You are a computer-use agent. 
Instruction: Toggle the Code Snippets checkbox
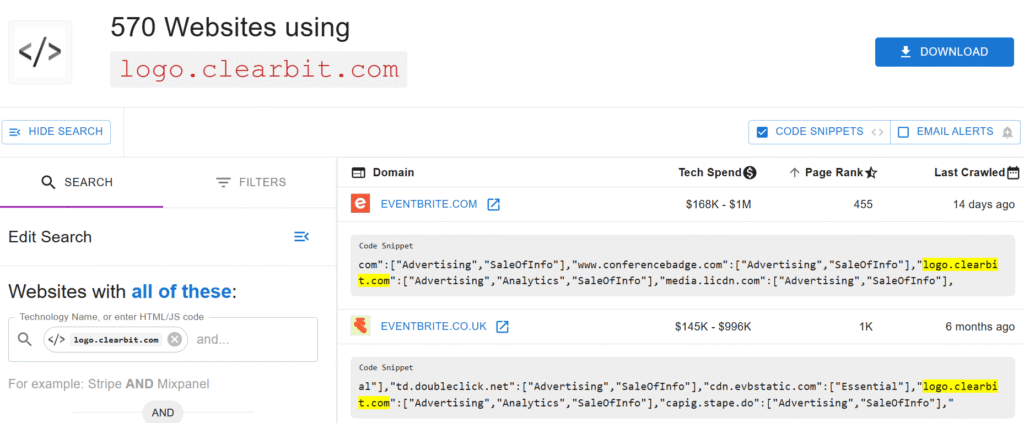click(762, 132)
